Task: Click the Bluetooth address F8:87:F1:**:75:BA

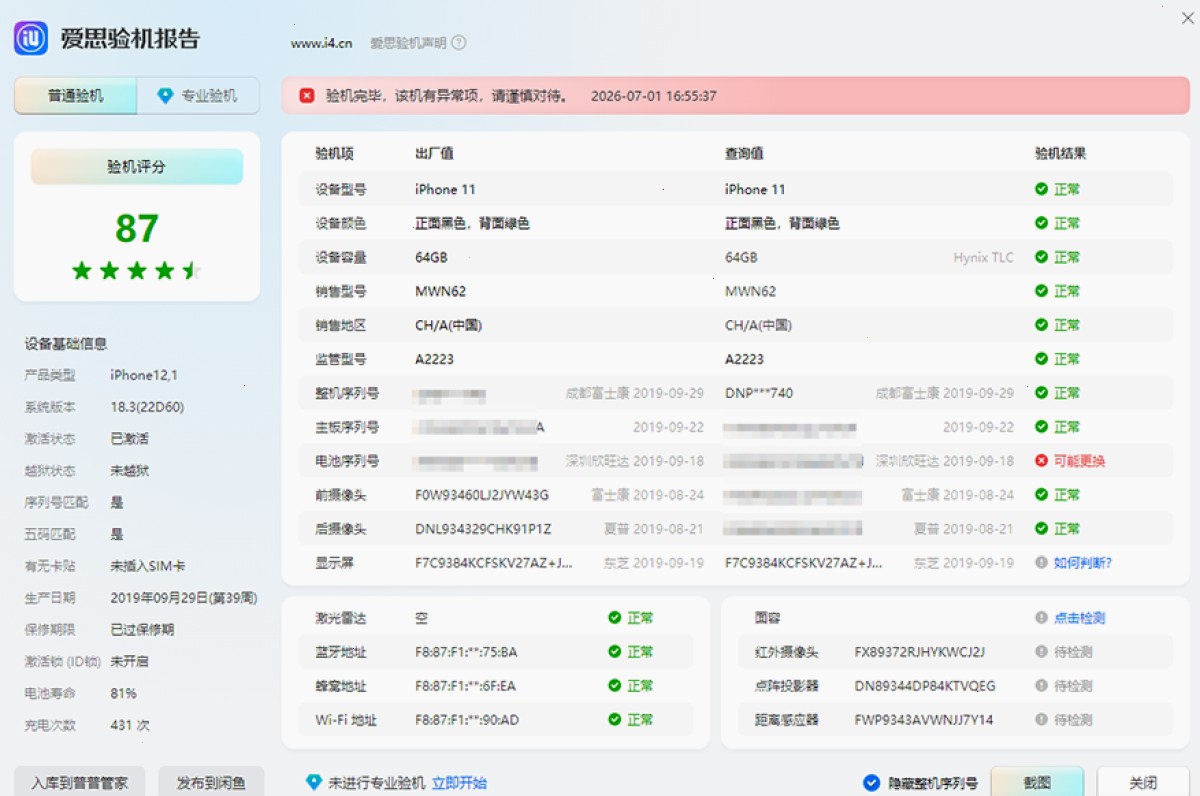Action: click(466, 652)
